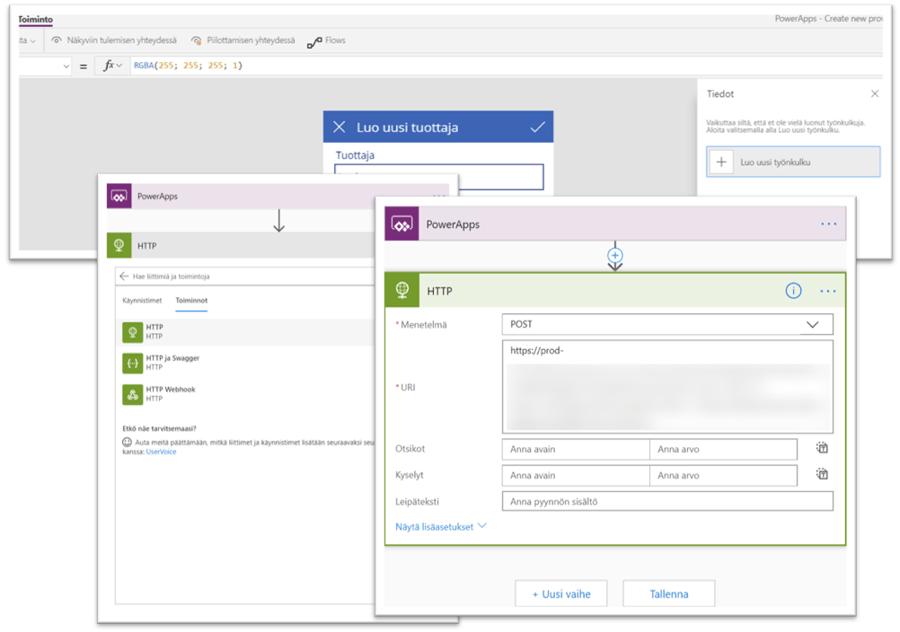Select HTTP Webhook action
Screen dimensions: 900x632
pyautogui.click(x=246, y=394)
